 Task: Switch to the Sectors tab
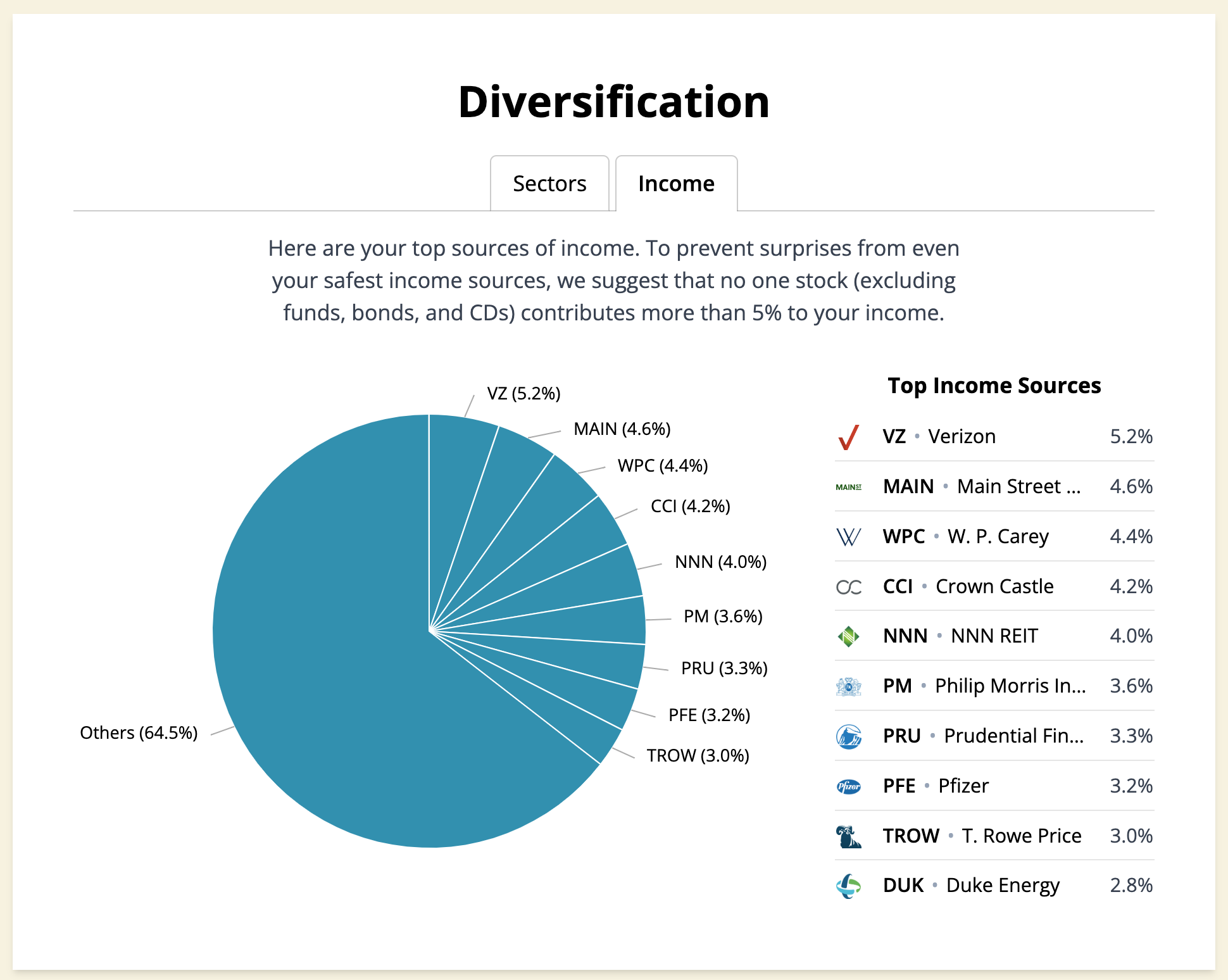pyautogui.click(x=549, y=184)
